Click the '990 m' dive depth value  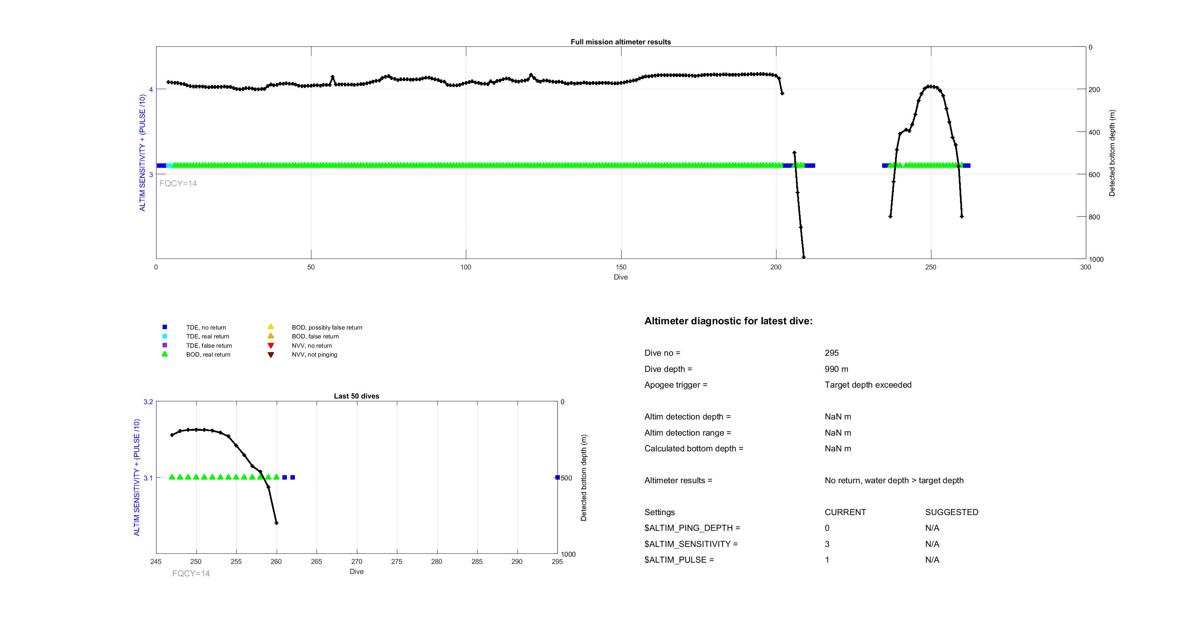tap(838, 369)
